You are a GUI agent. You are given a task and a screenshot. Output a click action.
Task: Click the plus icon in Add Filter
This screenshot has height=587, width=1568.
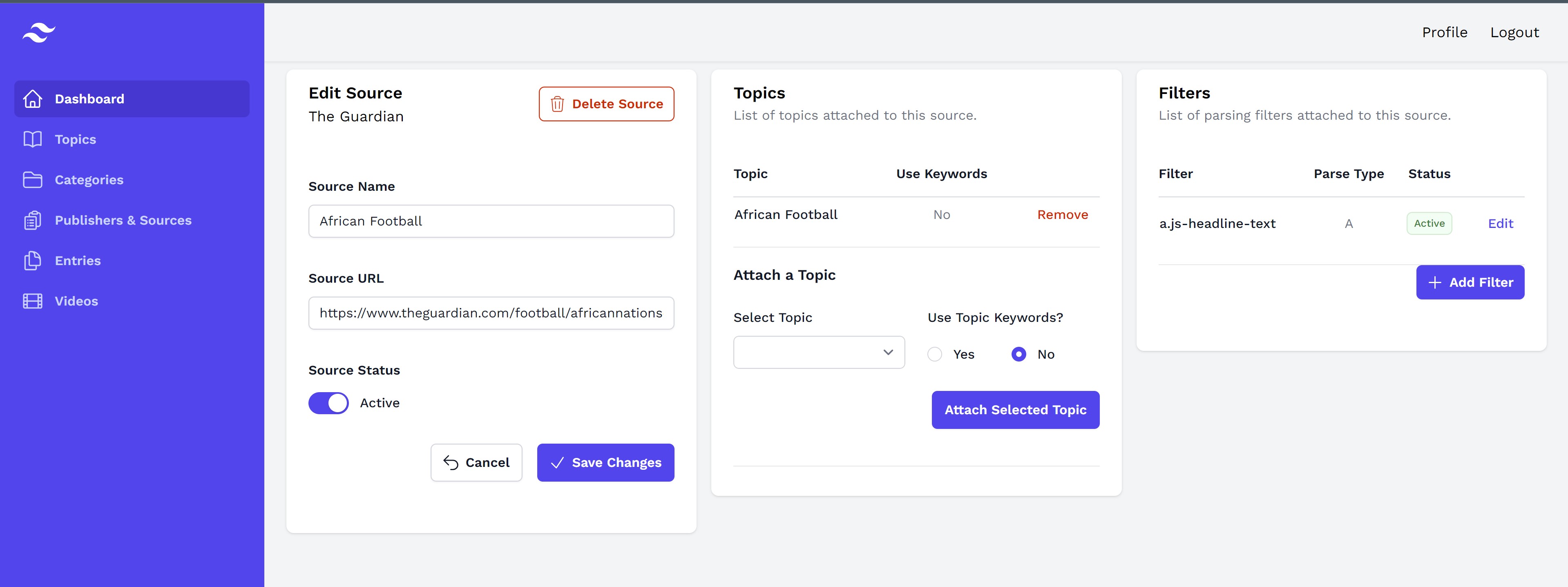[1435, 283]
